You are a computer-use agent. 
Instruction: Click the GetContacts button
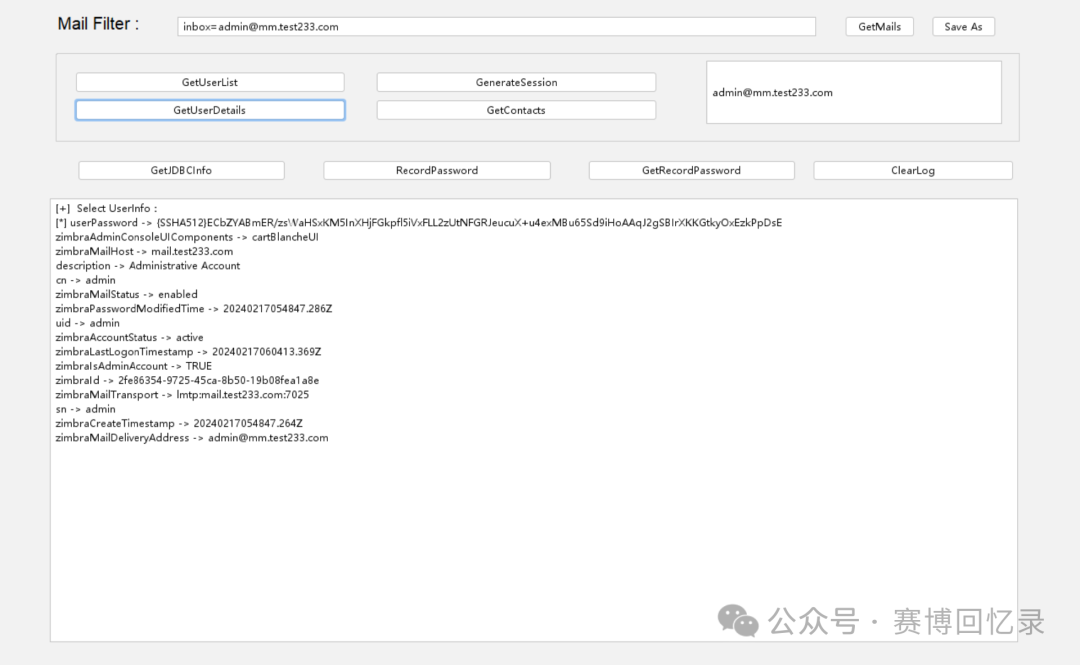click(516, 110)
